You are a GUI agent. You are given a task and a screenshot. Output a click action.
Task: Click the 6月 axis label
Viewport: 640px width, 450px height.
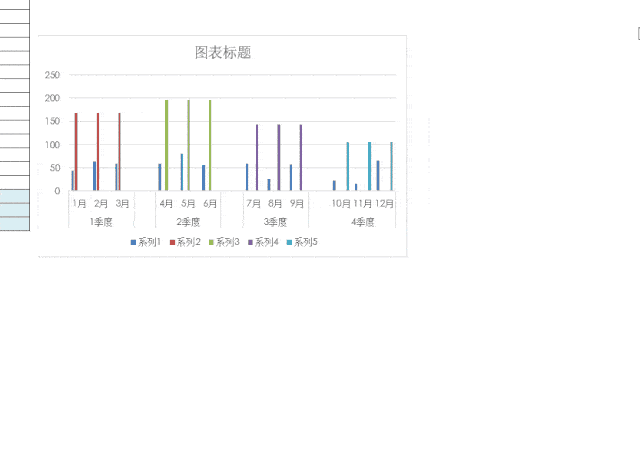click(210, 203)
